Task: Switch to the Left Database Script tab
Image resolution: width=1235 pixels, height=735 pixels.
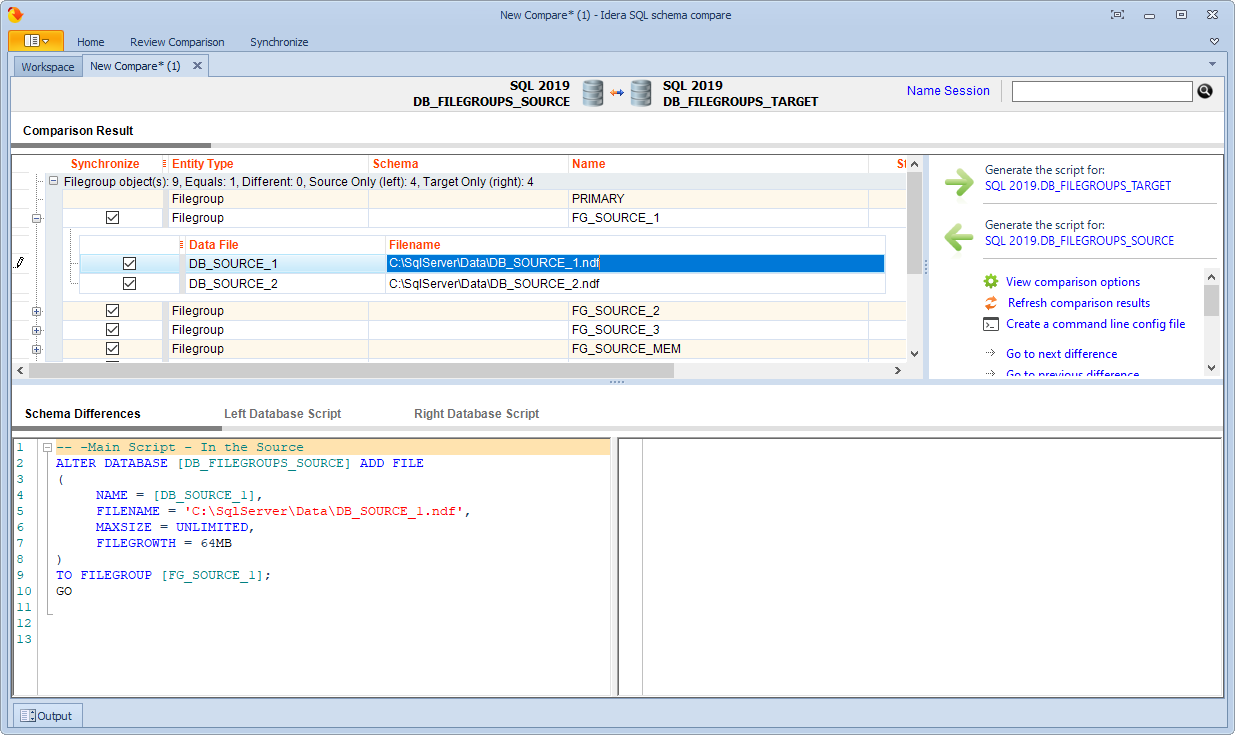Action: pyautogui.click(x=282, y=414)
